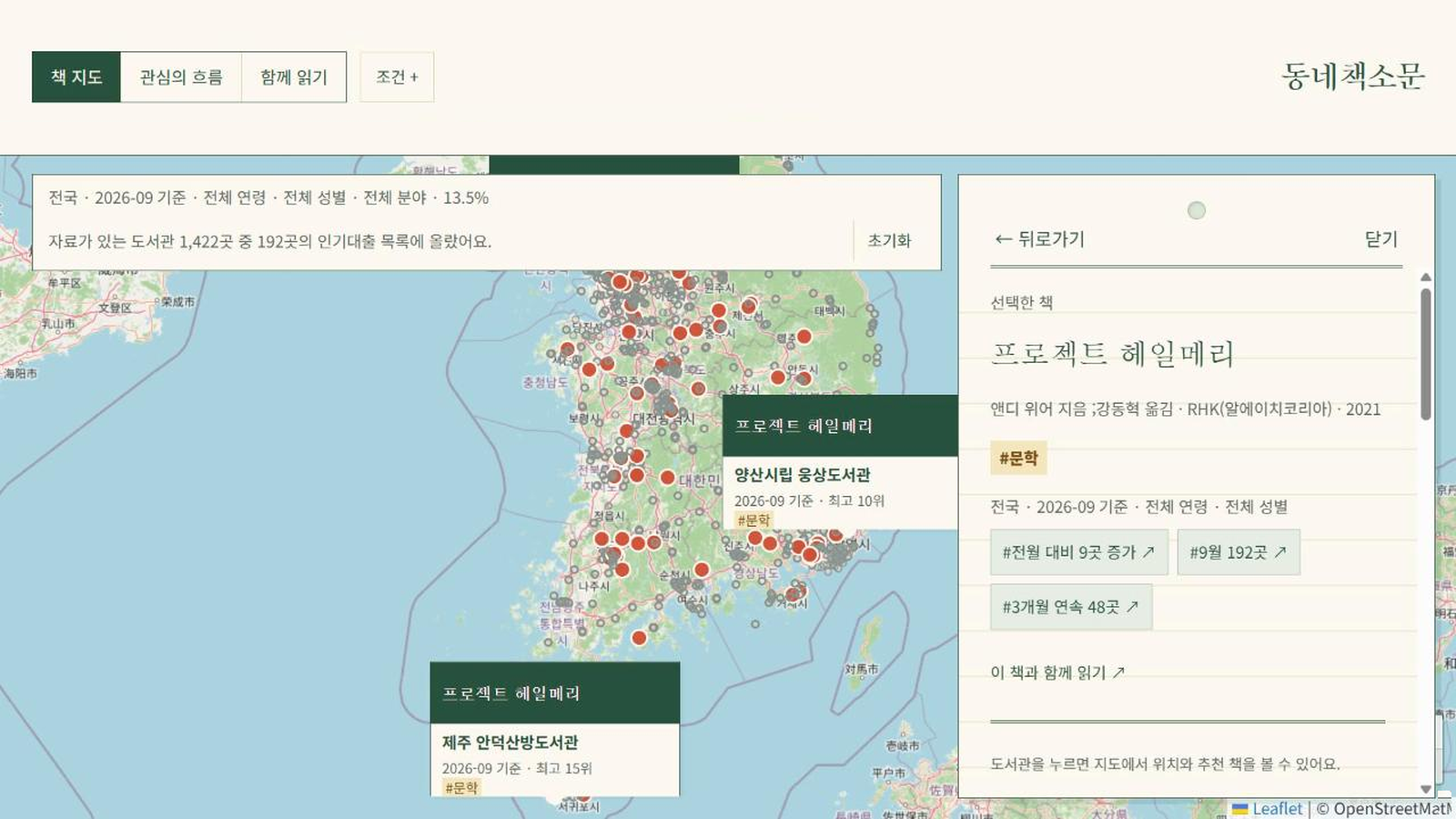Image resolution: width=1456 pixels, height=819 pixels.
Task: Click the #문학 tag in the 제주 안덕산방도서관 popup
Action: click(461, 787)
